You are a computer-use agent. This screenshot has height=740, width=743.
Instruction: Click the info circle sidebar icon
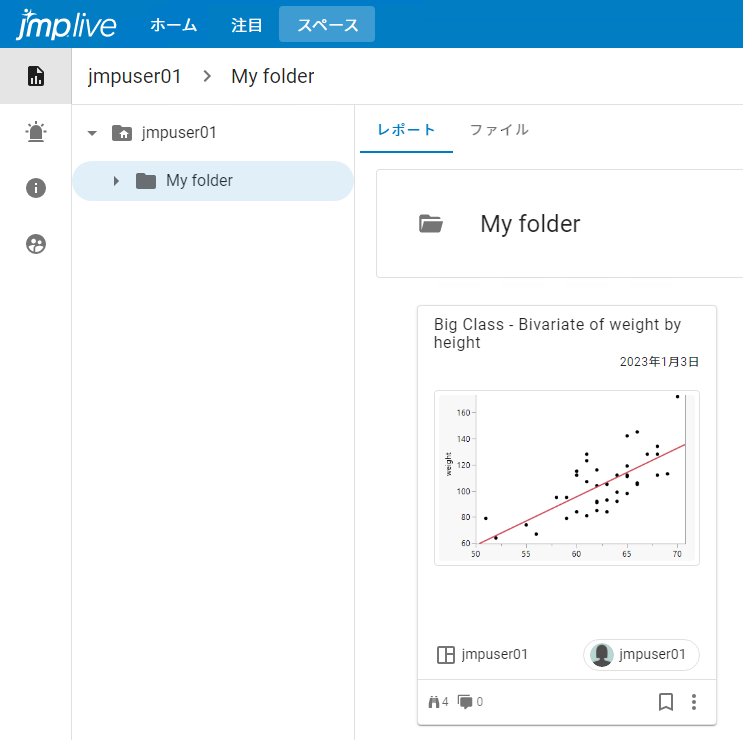tap(36, 188)
